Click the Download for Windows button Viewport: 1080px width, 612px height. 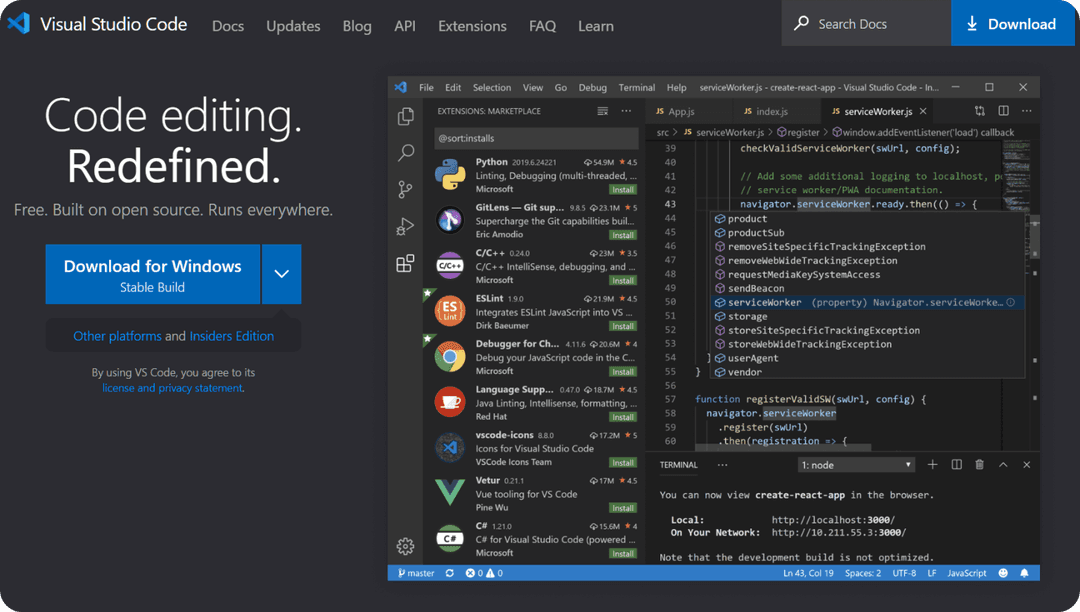pos(152,274)
